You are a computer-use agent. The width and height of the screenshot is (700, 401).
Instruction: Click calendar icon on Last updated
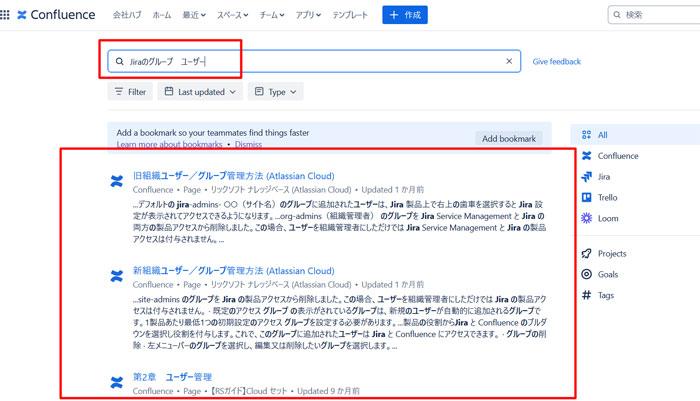click(x=169, y=92)
